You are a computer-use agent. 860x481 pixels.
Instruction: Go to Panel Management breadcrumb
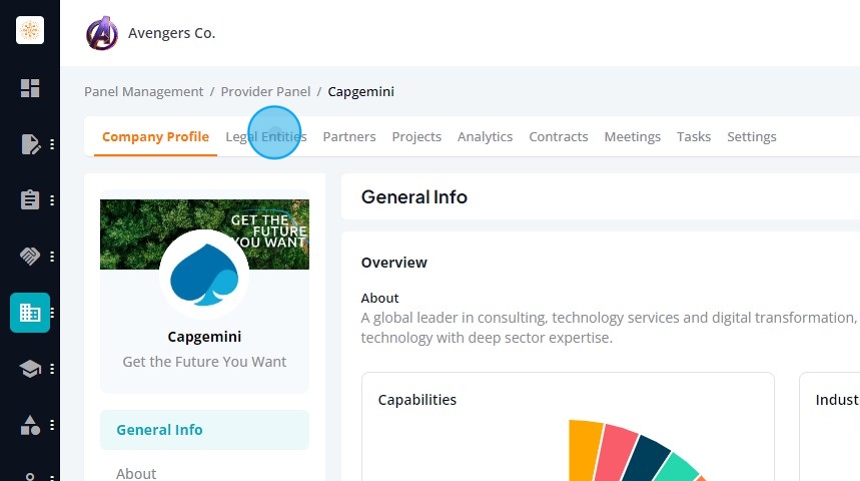coord(144,92)
